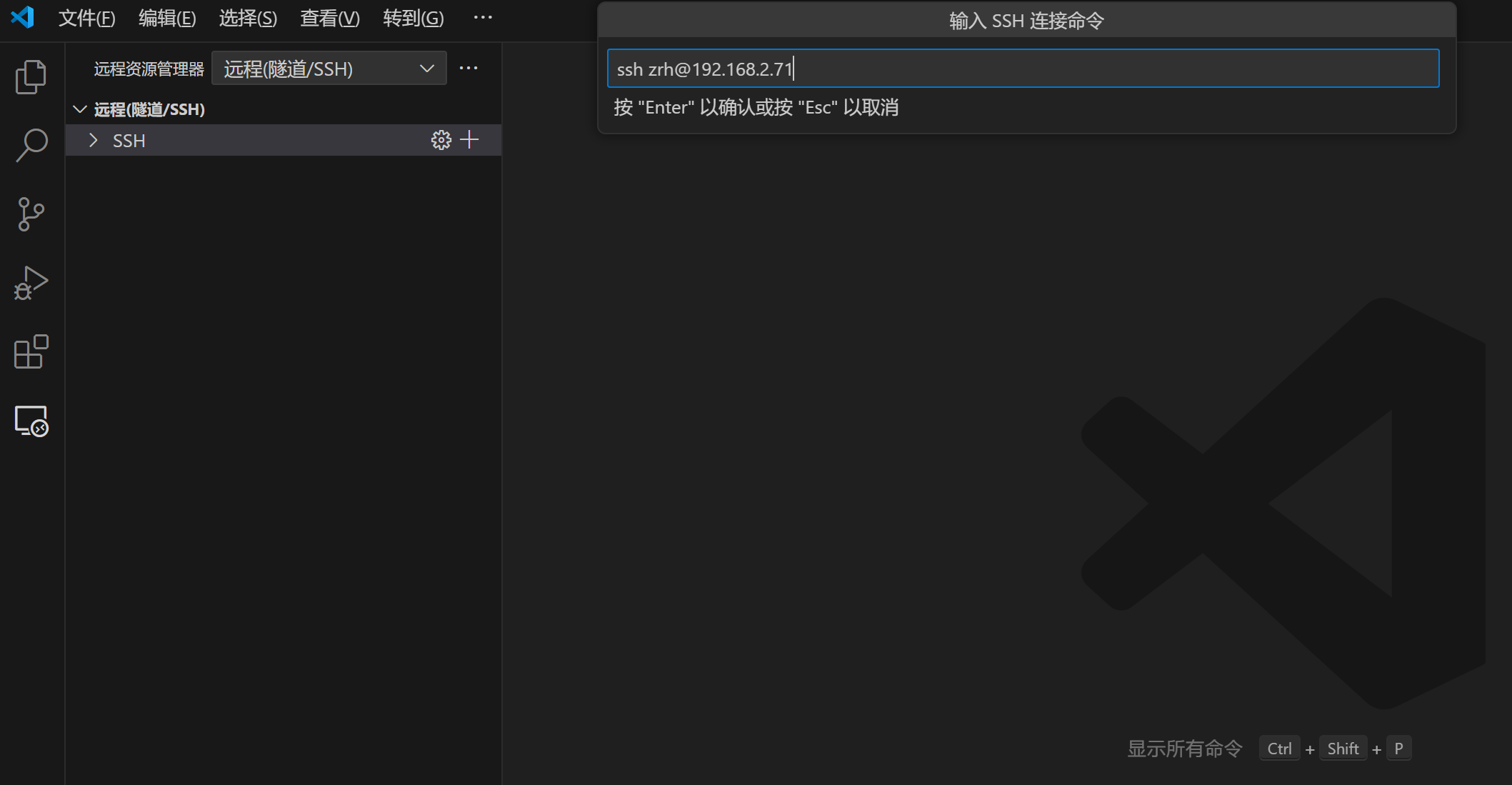Open the 远程(隧道/SSH) dropdown selector

[x=329, y=69]
